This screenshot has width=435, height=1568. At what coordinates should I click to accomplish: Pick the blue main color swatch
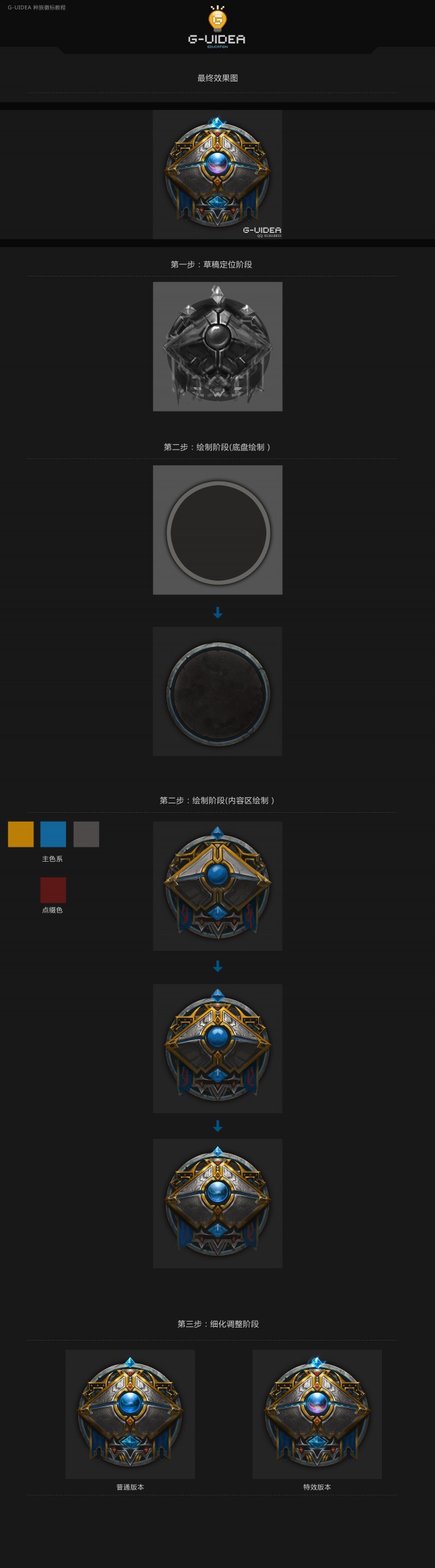tap(53, 834)
